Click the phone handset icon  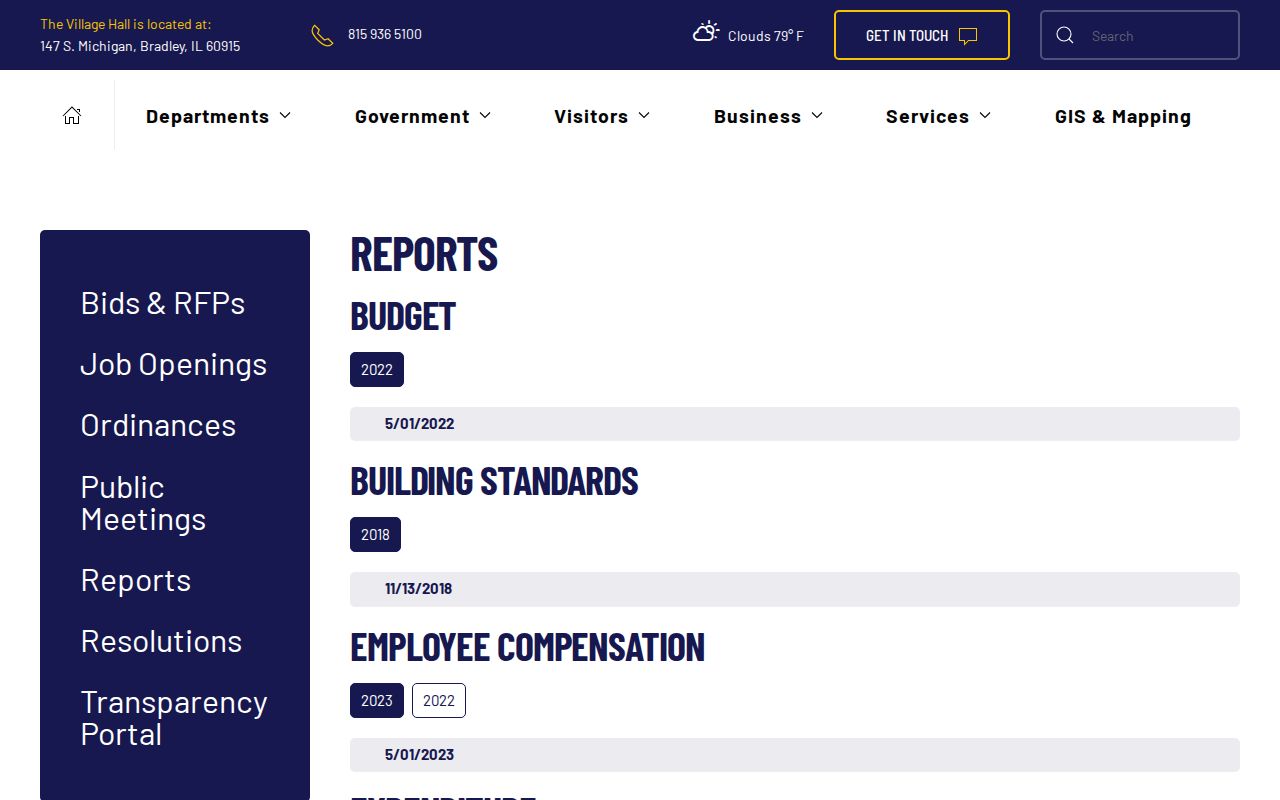click(322, 36)
